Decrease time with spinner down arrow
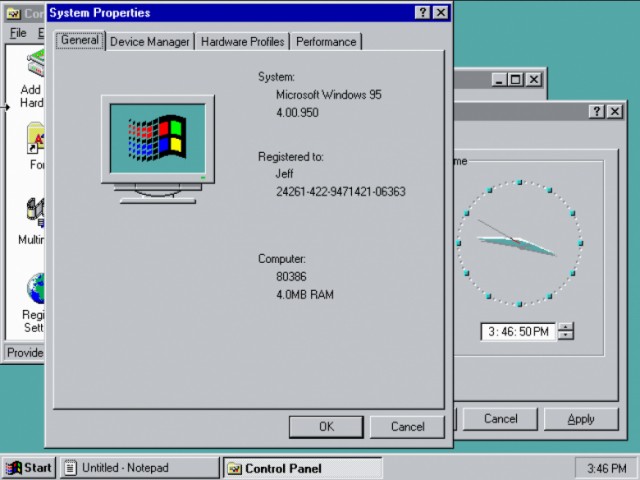 pyautogui.click(x=566, y=336)
